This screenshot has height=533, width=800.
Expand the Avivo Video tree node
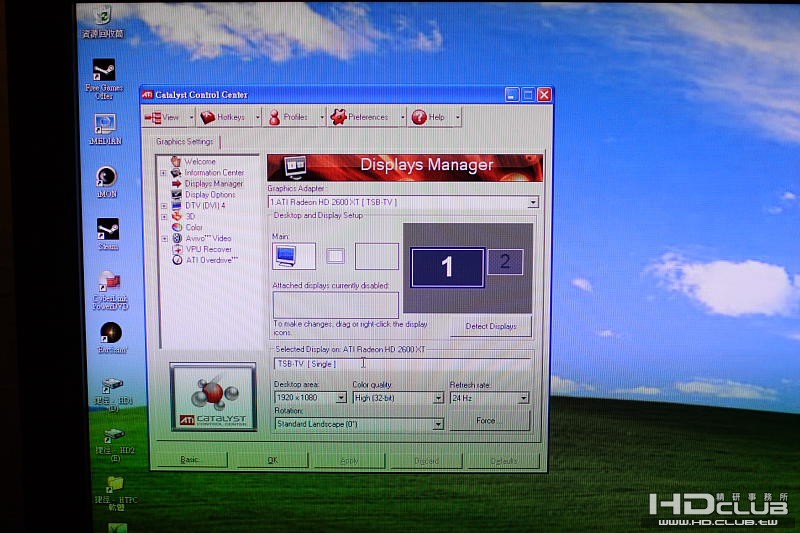pos(164,239)
